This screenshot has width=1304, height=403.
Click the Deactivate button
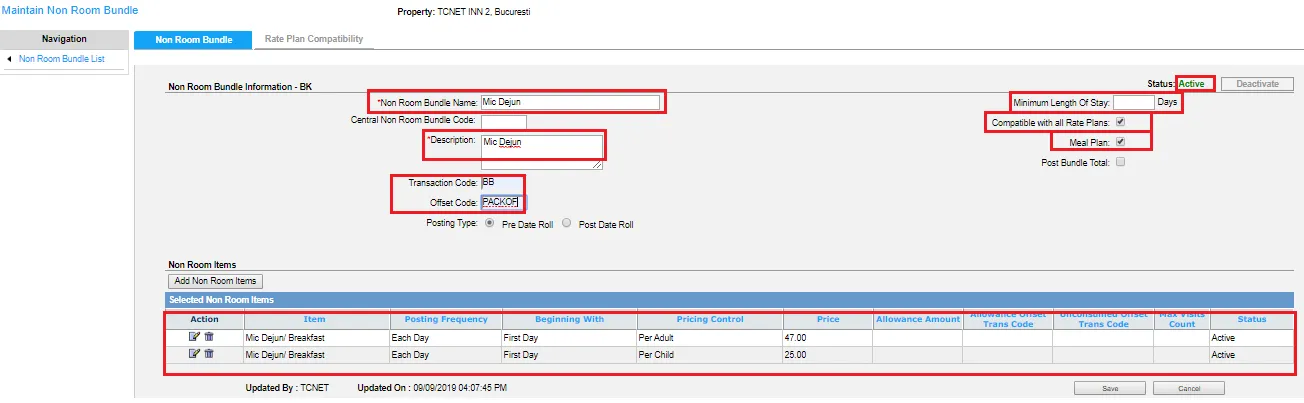pyautogui.click(x=1257, y=84)
